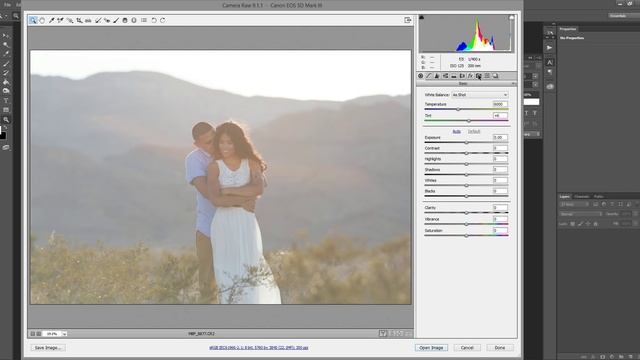Open Camera Raw preferences dialog icon
Viewport: 640px width, 360px height.
[144, 20]
